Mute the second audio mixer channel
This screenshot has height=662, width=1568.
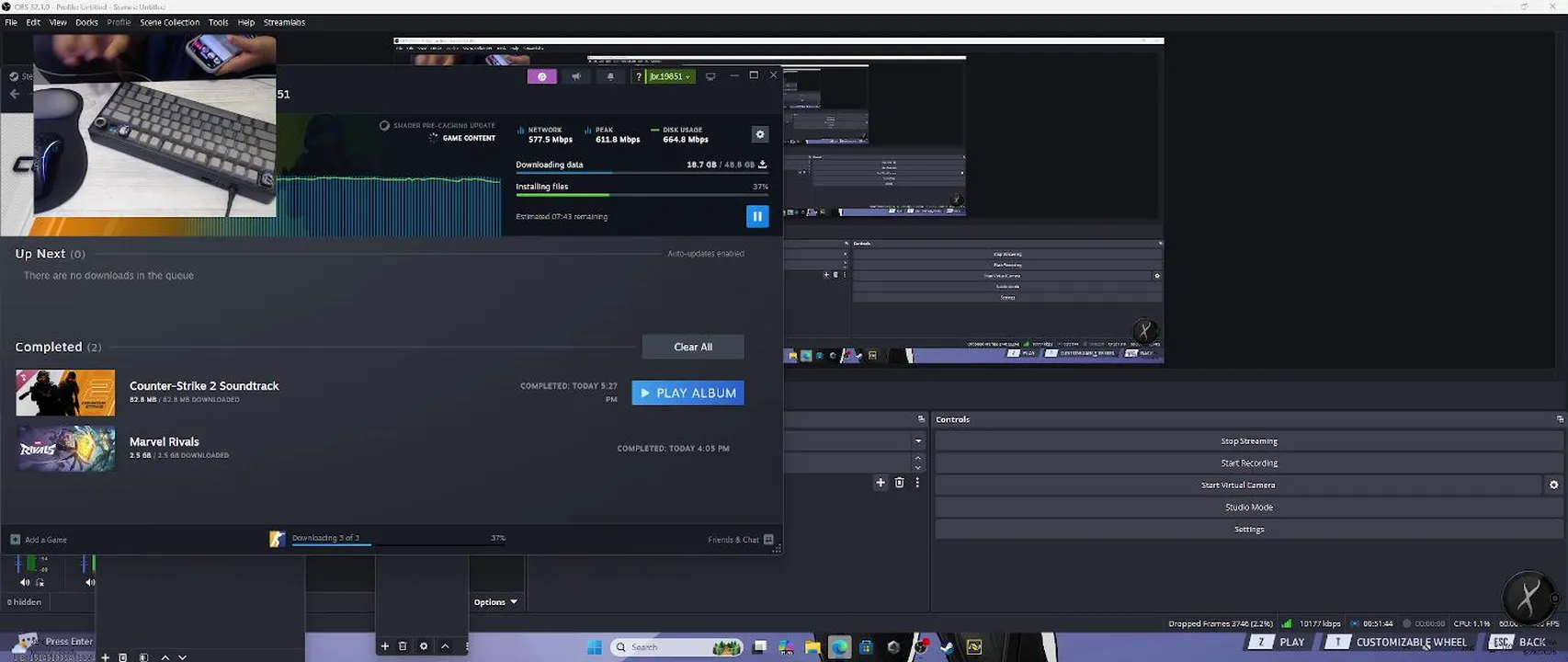90,583
